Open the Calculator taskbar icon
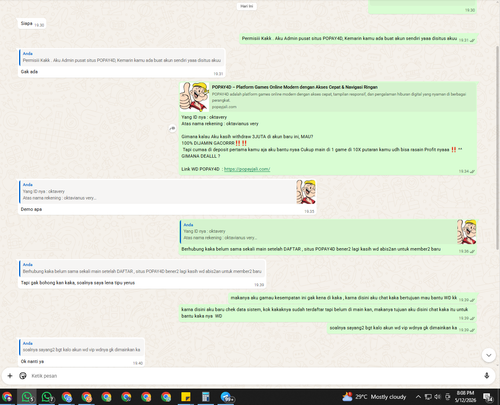Image resolution: width=500 pixels, height=405 pixels. coord(205,397)
